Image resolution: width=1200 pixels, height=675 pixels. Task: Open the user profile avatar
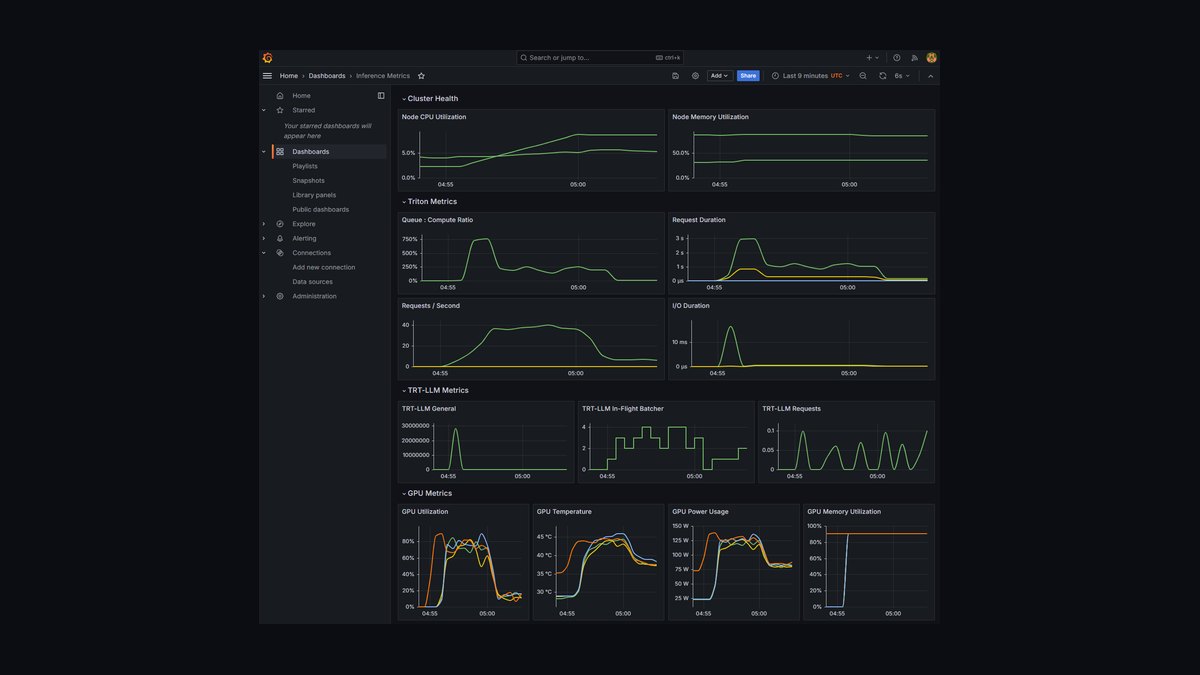tap(931, 58)
